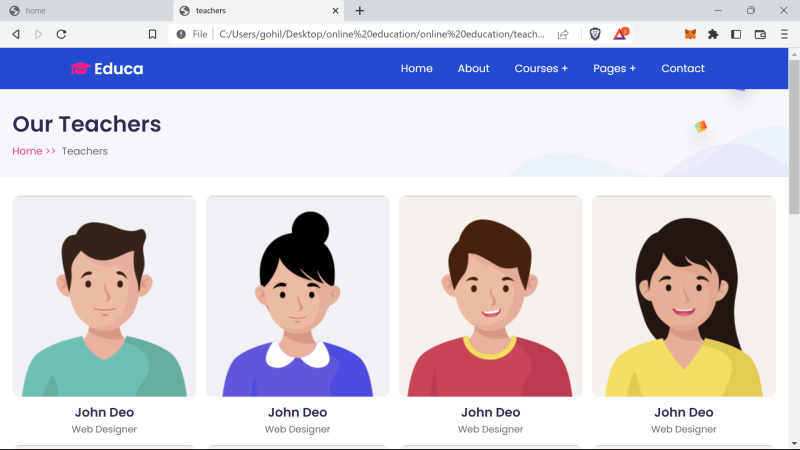
Task: Click teacher photo with red shirt
Action: point(490,296)
